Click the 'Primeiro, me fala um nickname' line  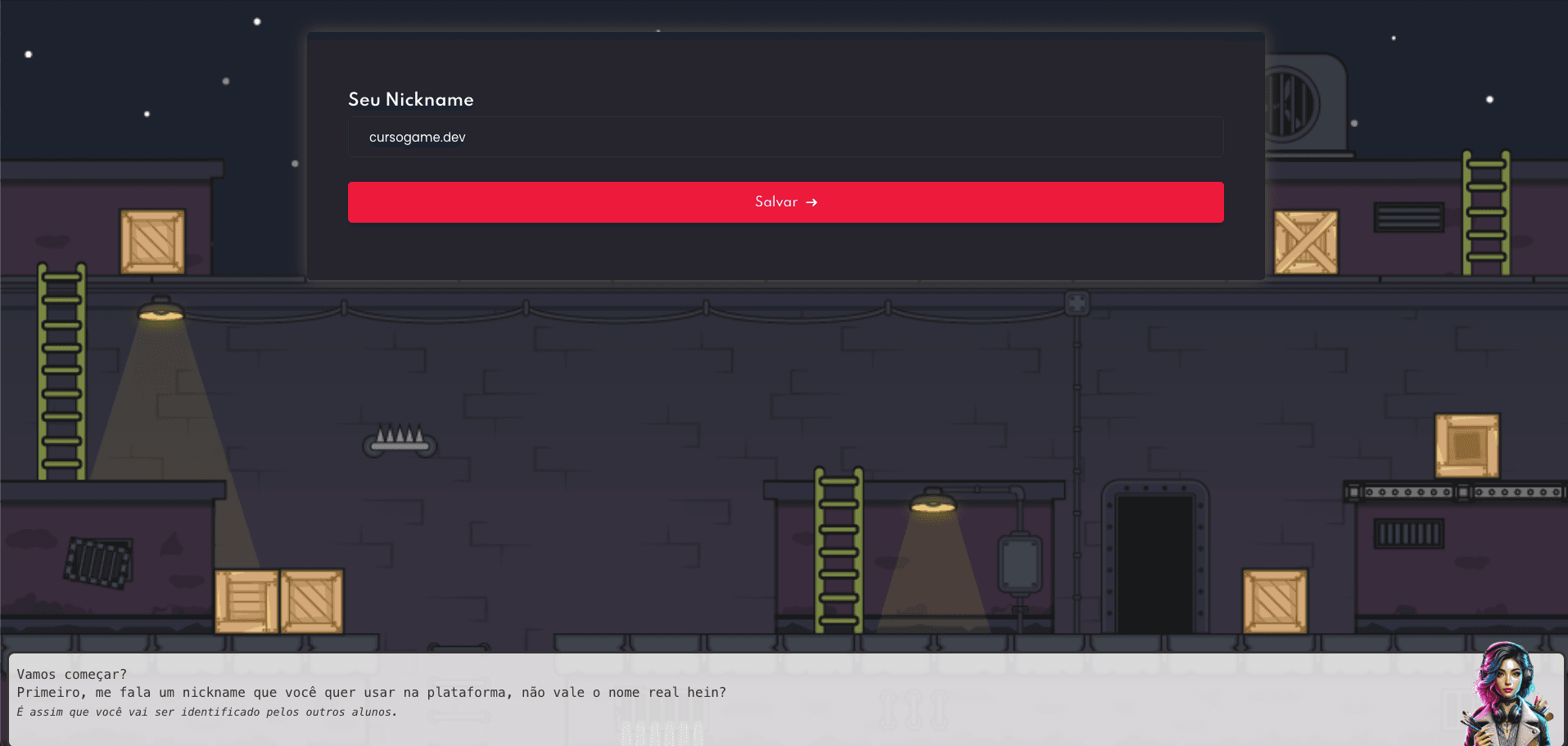372,692
